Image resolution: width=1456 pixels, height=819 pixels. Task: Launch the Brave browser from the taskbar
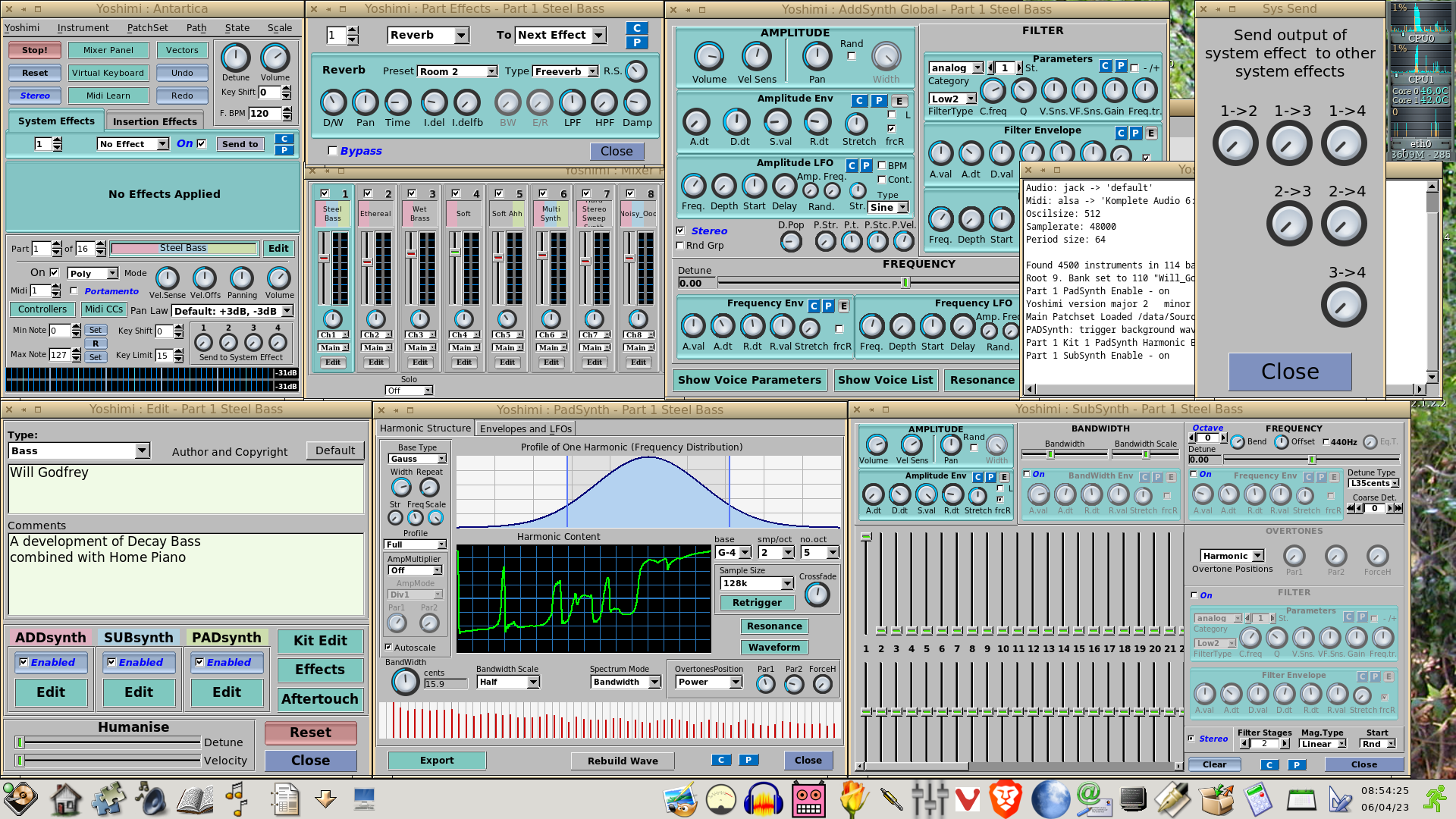(x=1006, y=799)
